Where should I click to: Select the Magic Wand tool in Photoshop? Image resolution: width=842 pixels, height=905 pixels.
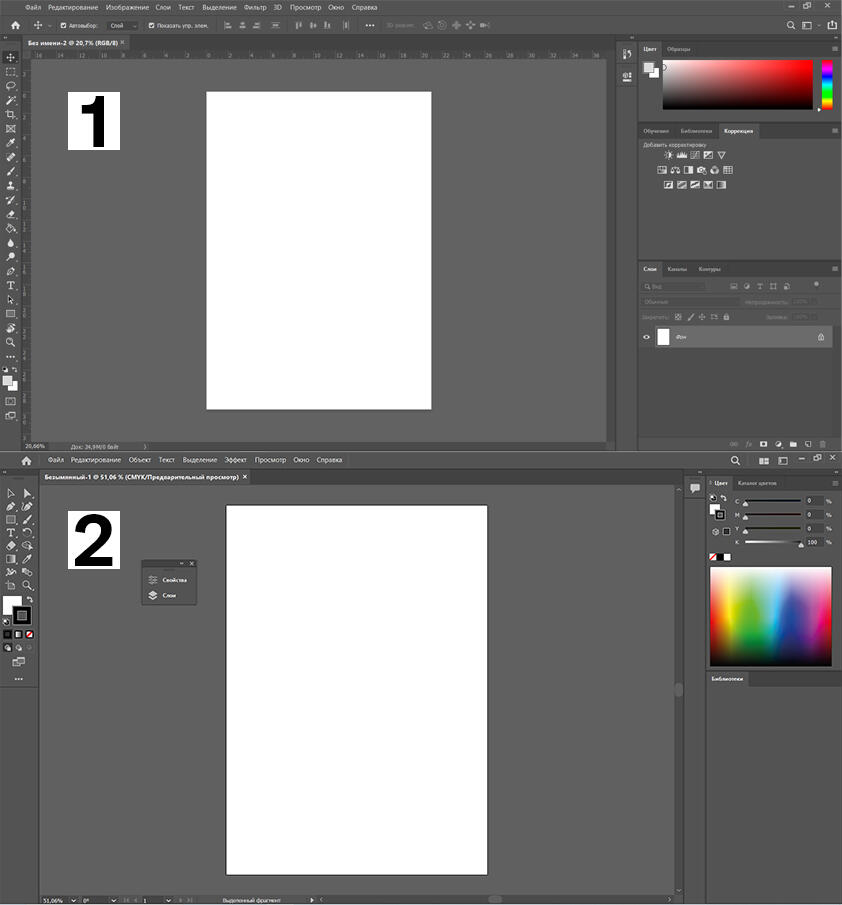(10, 100)
